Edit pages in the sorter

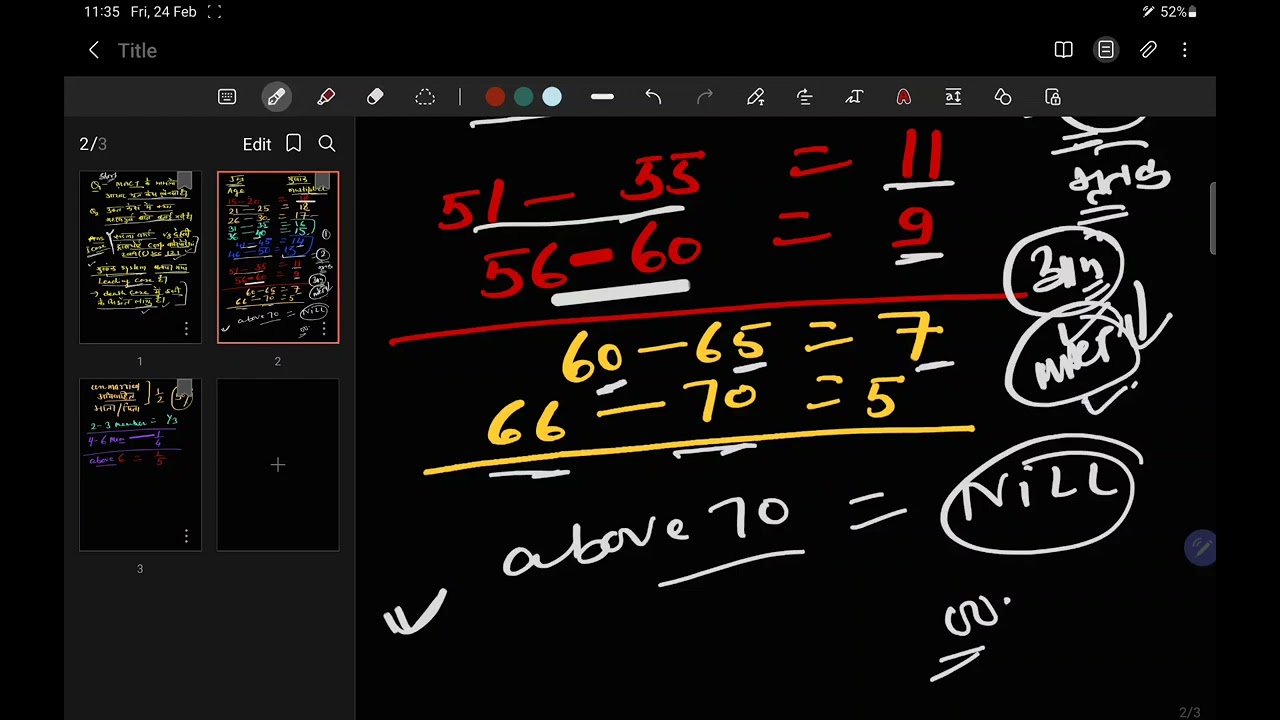[x=257, y=144]
